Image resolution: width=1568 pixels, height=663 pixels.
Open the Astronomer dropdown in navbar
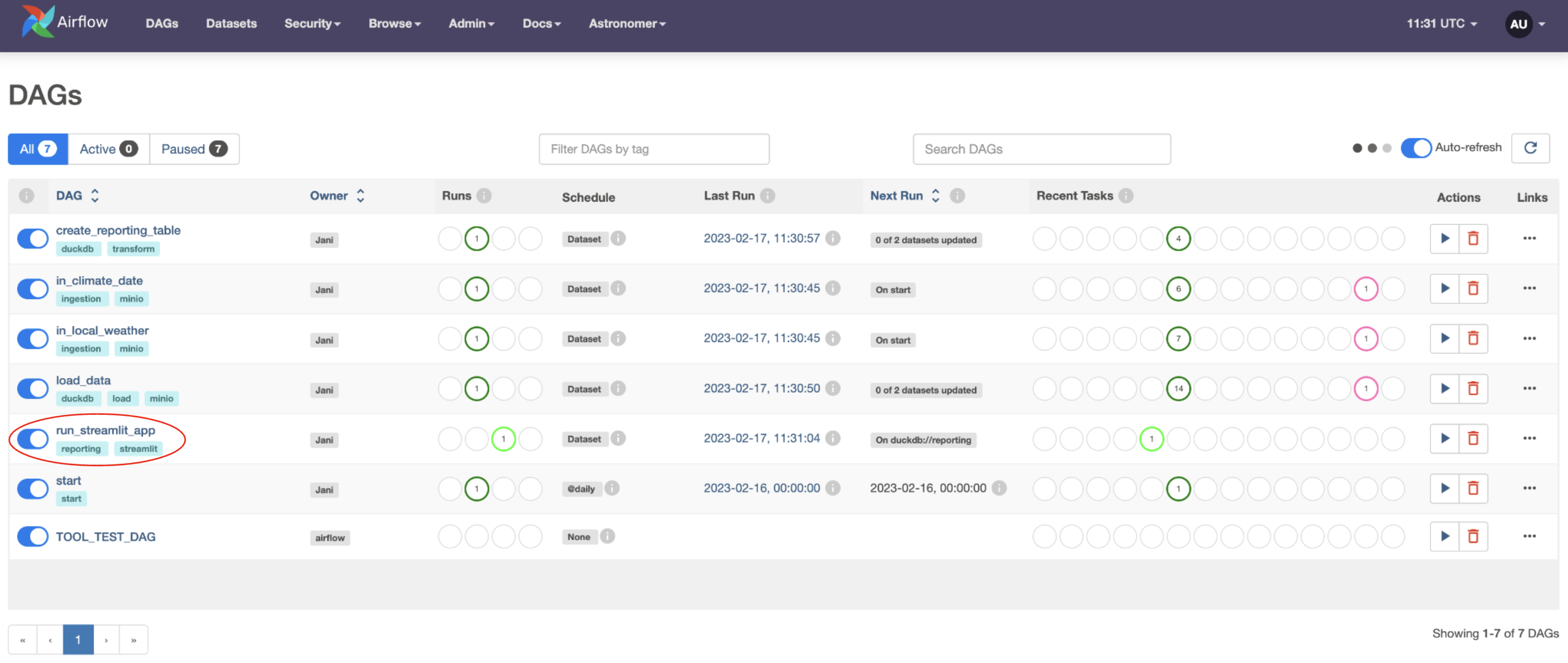coord(626,24)
